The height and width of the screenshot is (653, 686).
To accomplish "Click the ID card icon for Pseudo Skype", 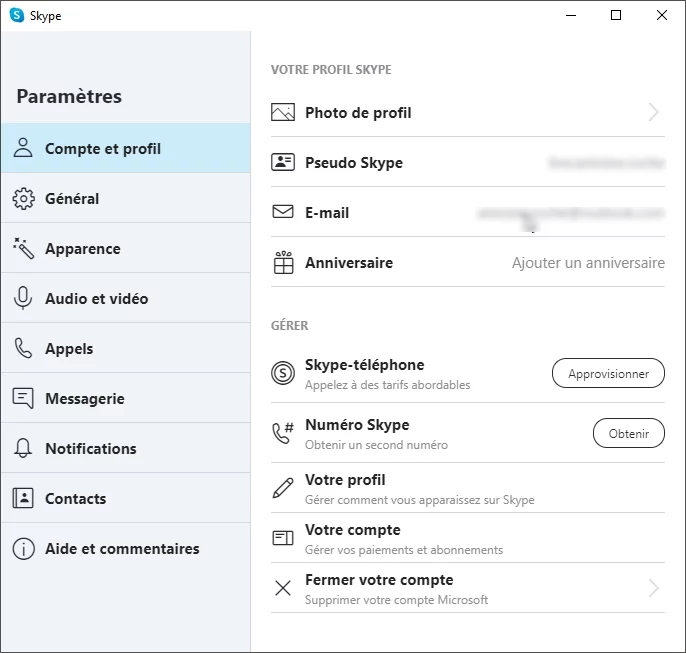I will (x=283, y=162).
